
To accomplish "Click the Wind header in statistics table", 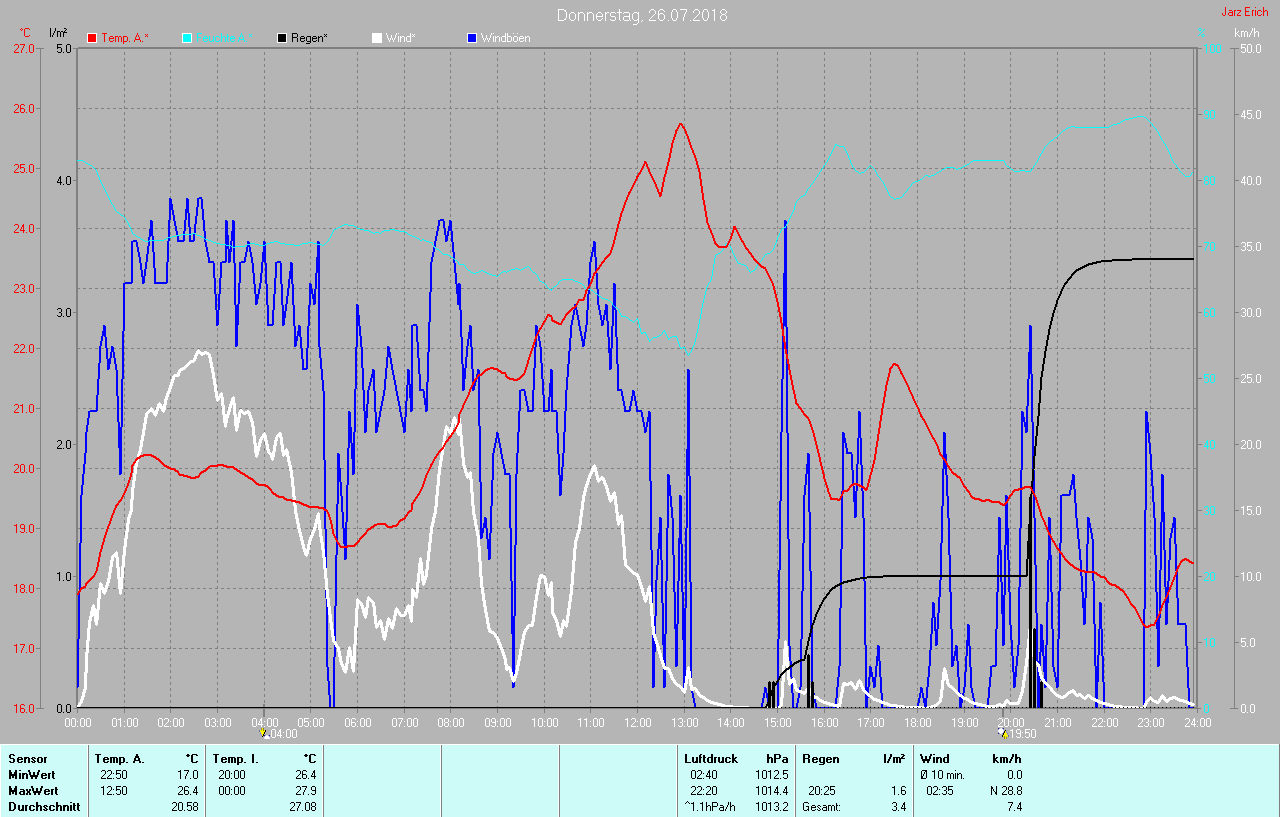I will (935, 759).
